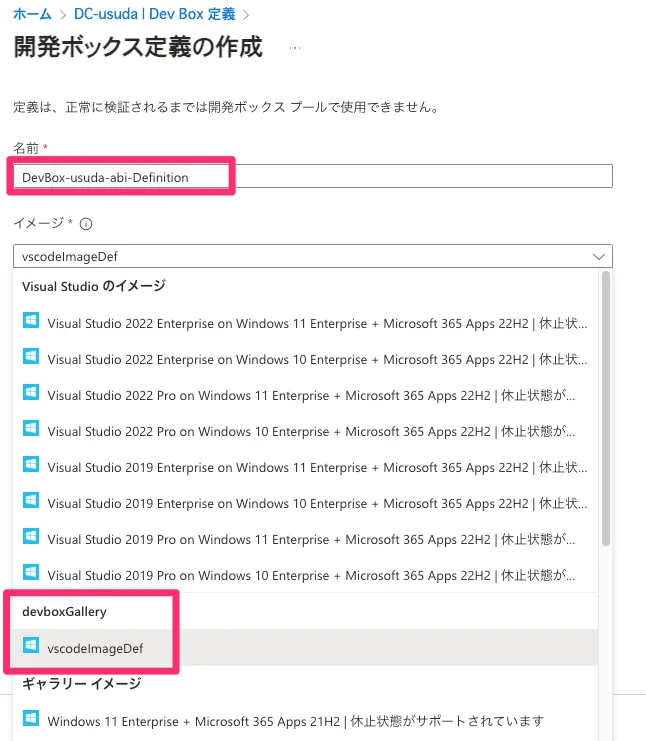Select Visual Studio 2022 Pro on Windows 11 image
This screenshot has height=741, width=646.
(305, 395)
